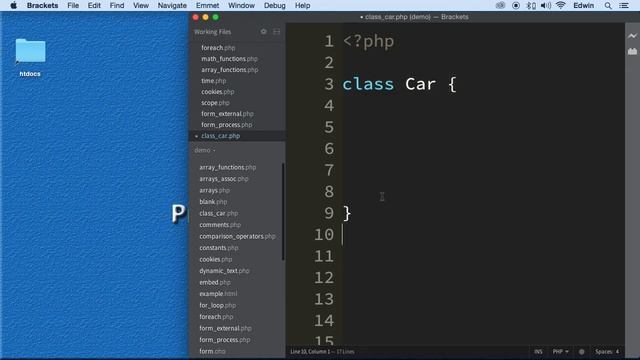Click the closing brace on line 9

coord(347,213)
